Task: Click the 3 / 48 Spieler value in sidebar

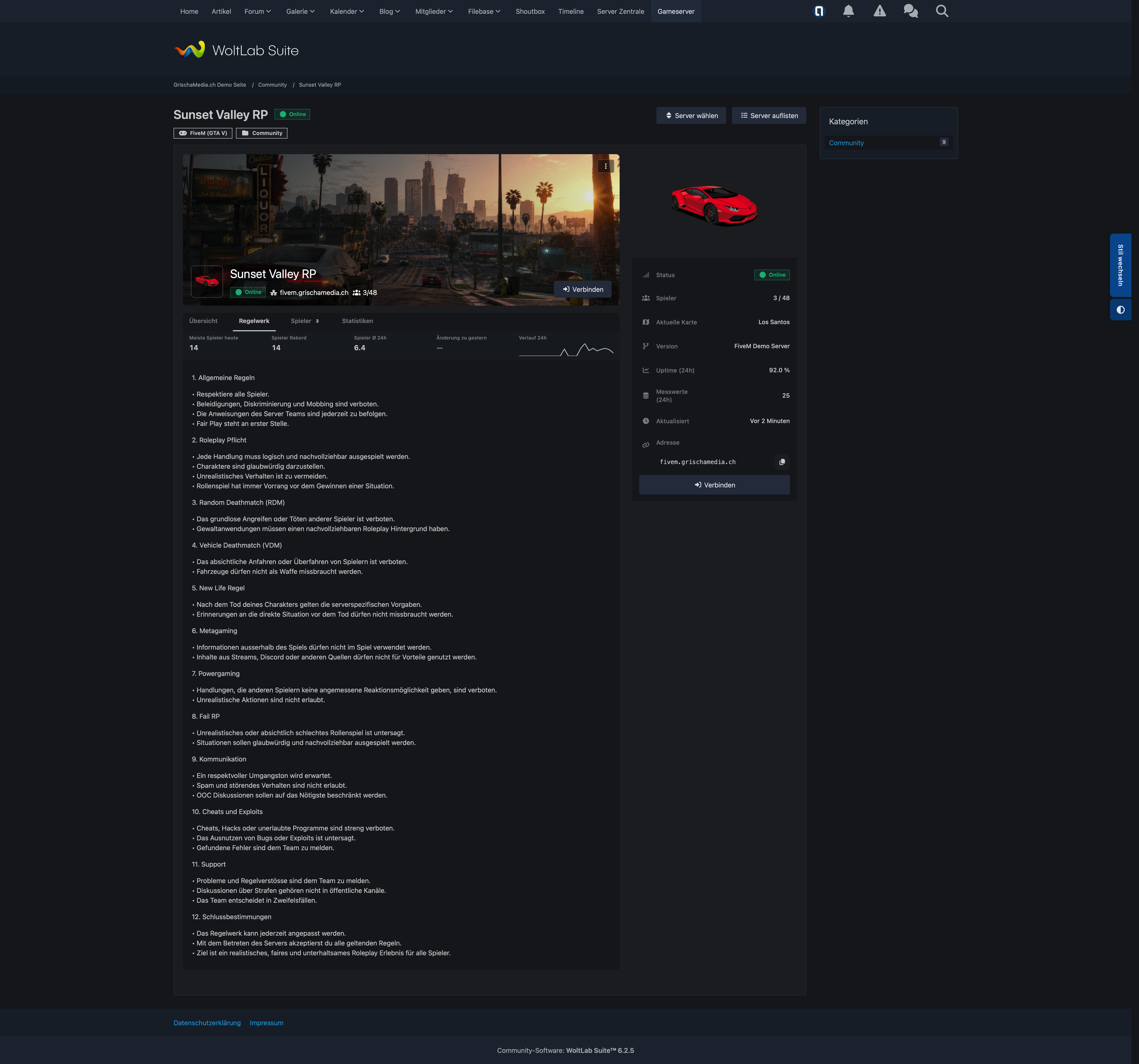Action: click(x=781, y=298)
